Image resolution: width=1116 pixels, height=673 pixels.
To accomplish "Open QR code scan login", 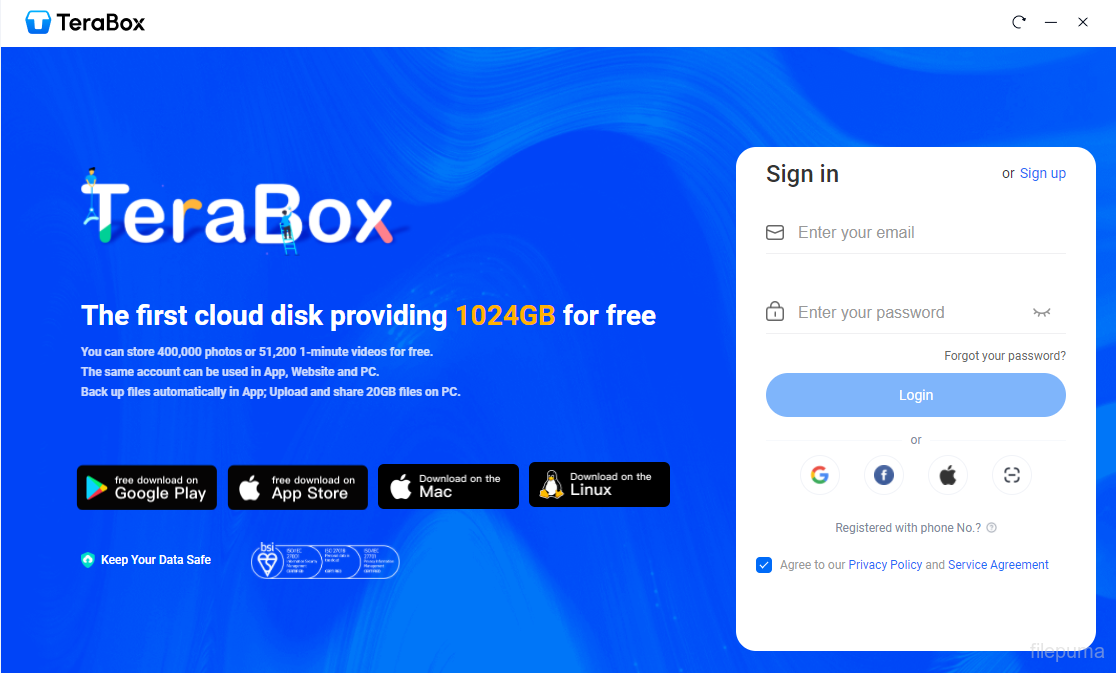I will coord(1012,475).
